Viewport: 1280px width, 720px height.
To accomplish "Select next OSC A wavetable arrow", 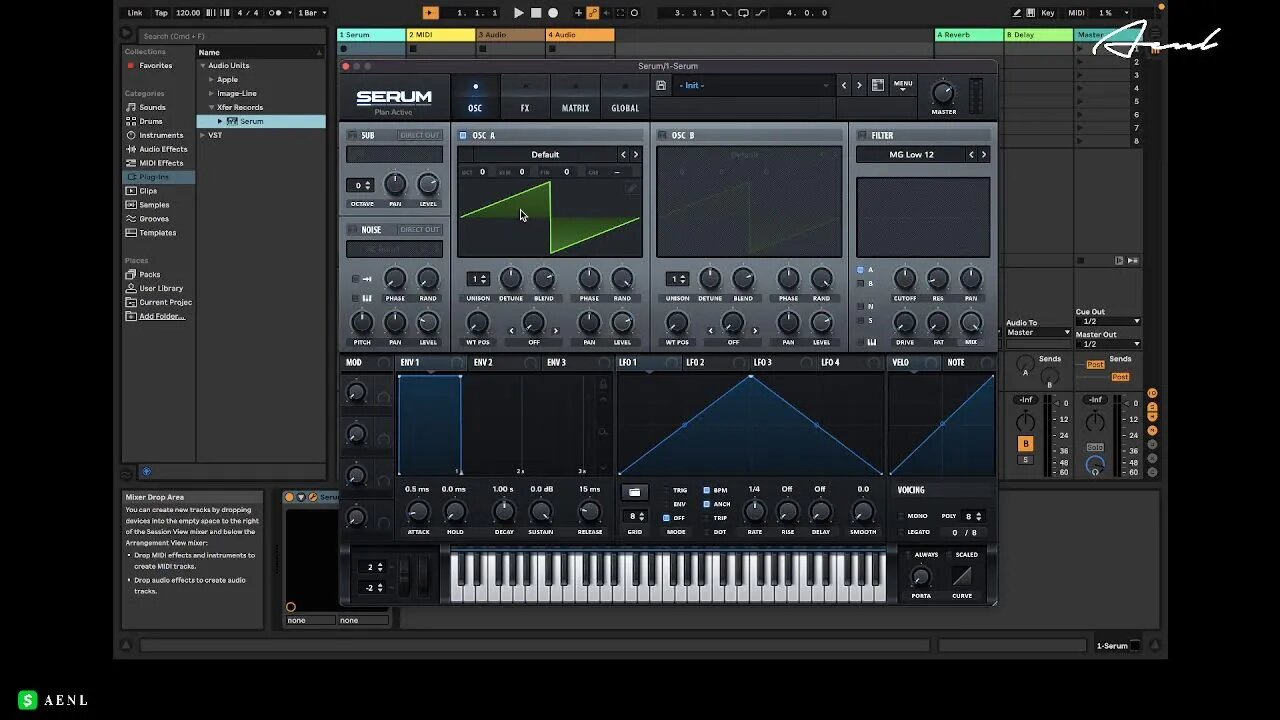I will point(635,155).
